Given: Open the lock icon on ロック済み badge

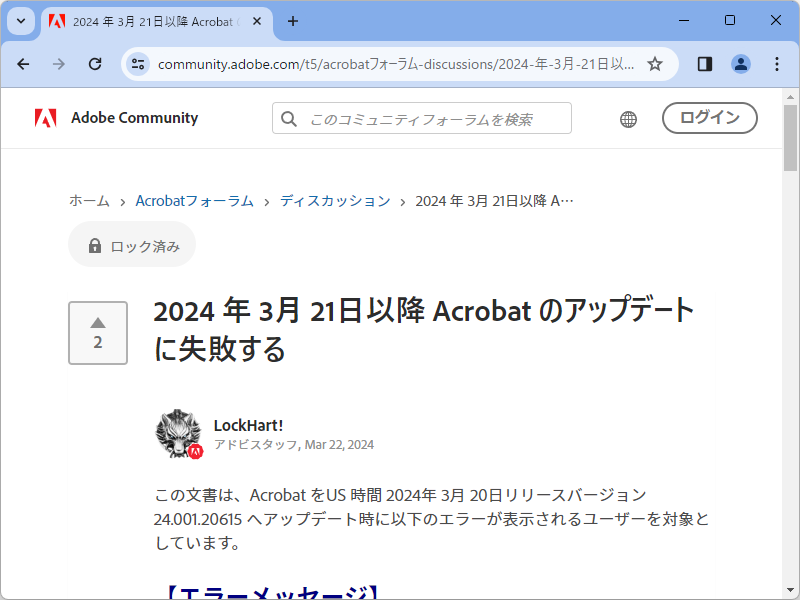Looking at the screenshot, I should pyautogui.click(x=95, y=244).
